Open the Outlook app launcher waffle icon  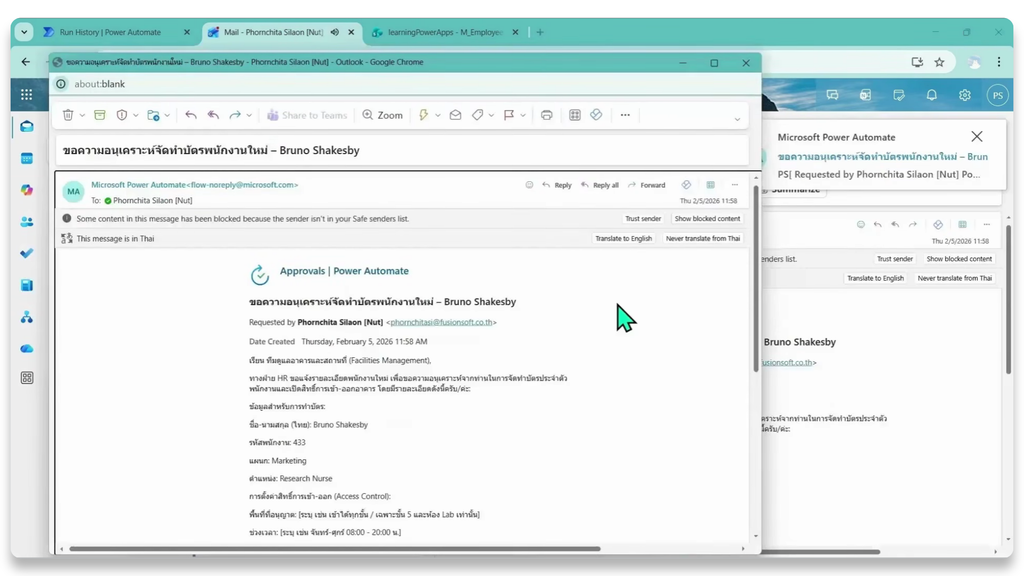[x=26, y=95]
